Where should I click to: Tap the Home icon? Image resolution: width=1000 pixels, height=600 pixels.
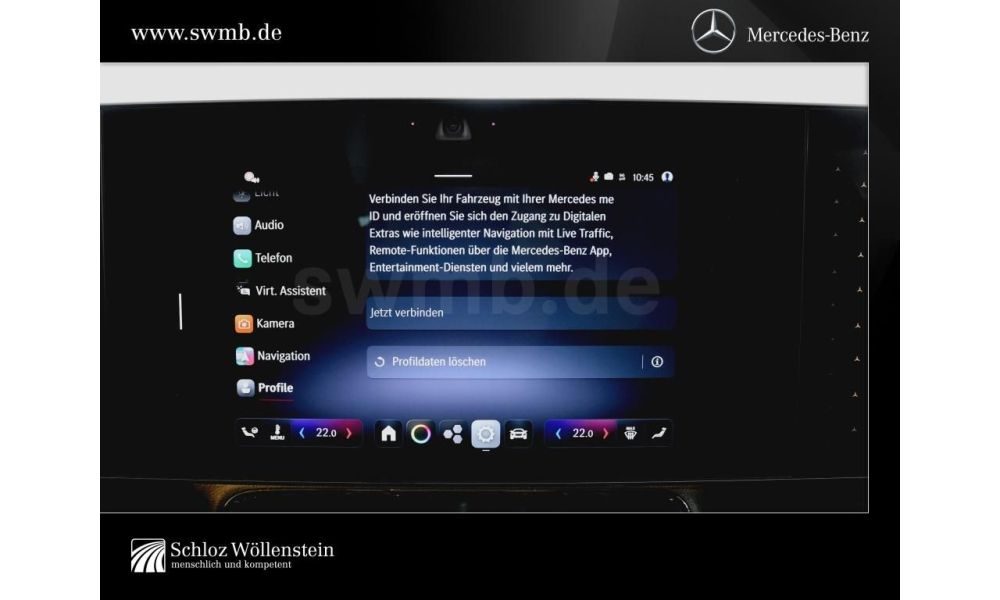[x=388, y=434]
